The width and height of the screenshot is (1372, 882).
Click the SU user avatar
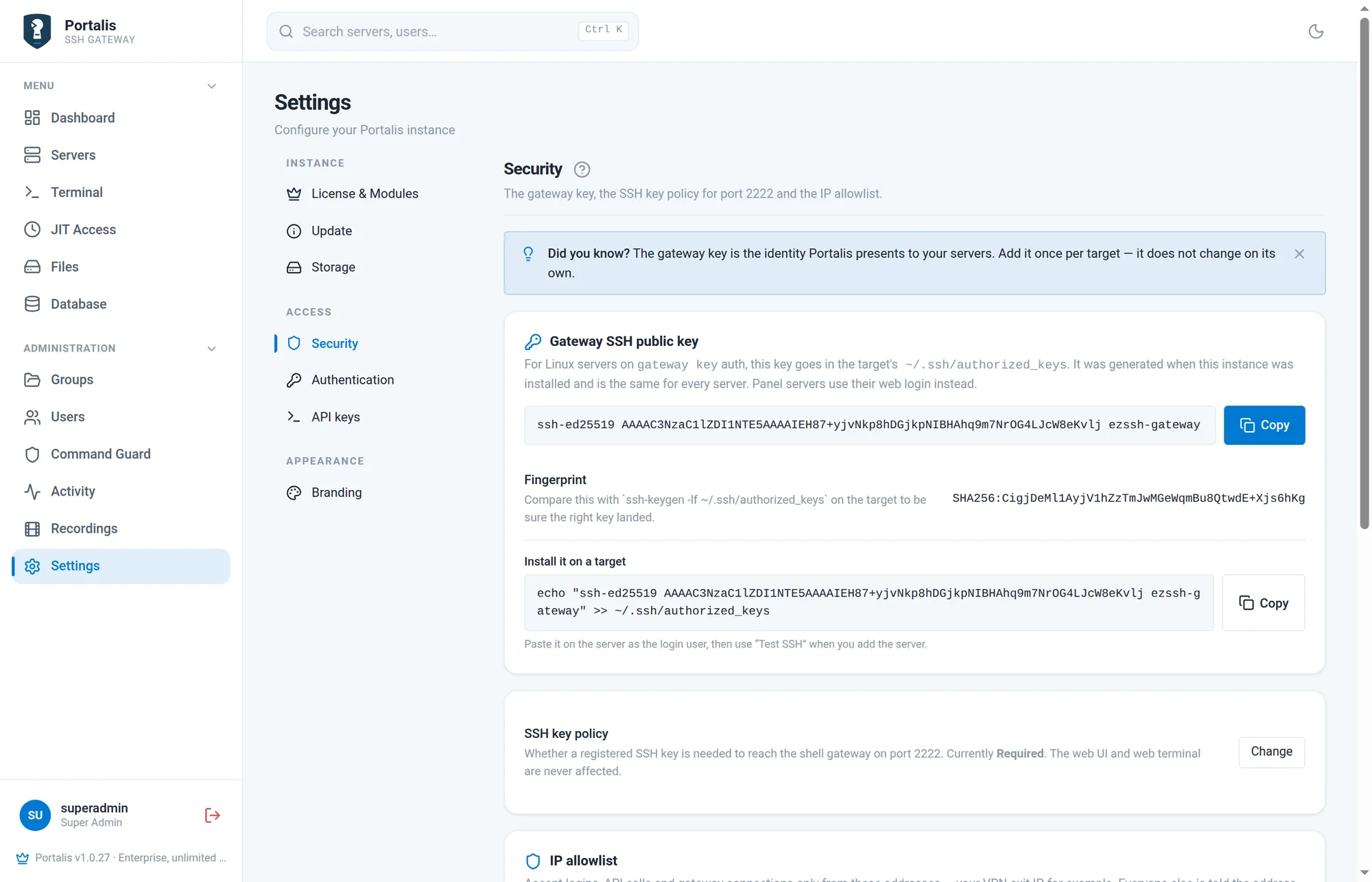point(35,815)
